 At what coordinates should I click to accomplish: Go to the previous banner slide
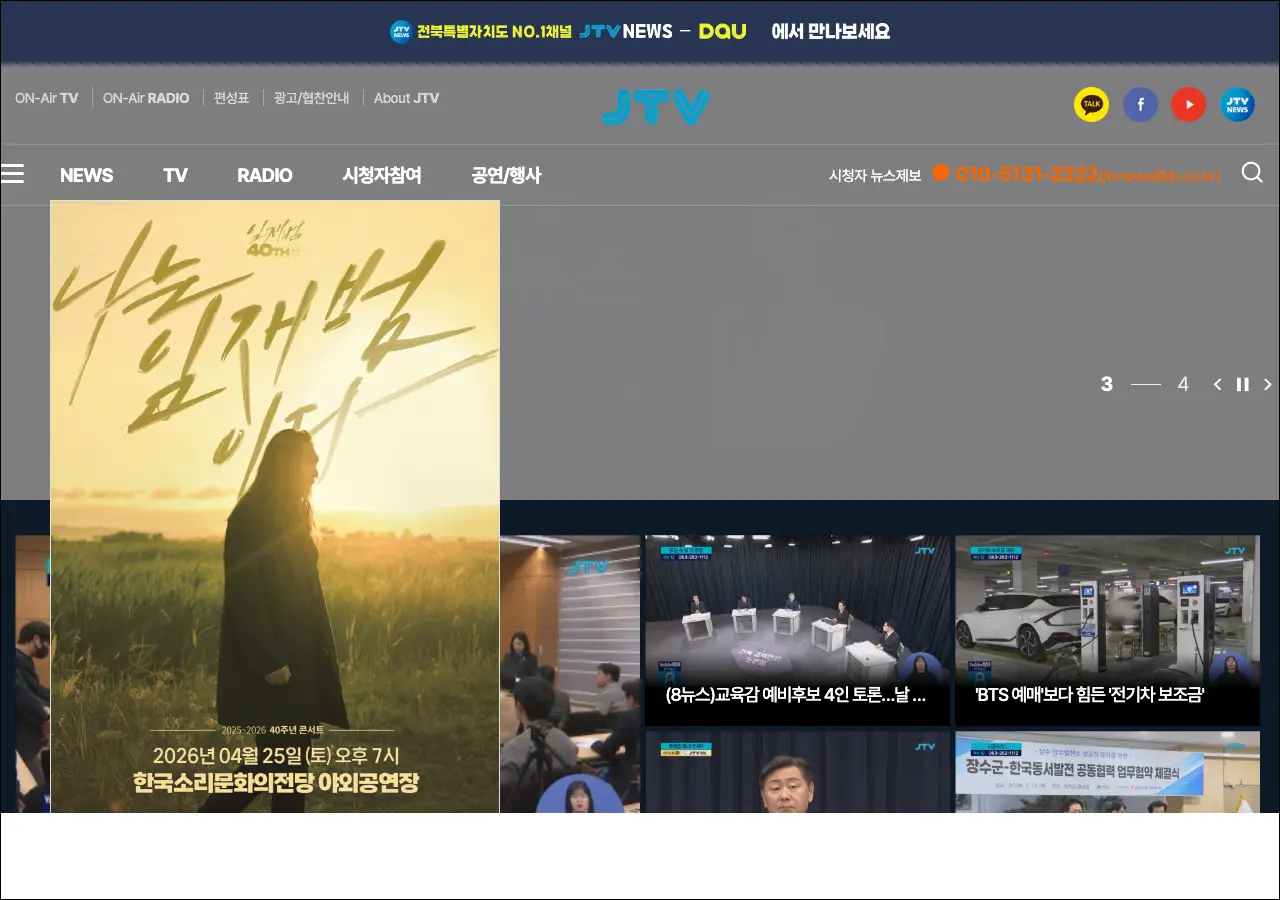1217,384
